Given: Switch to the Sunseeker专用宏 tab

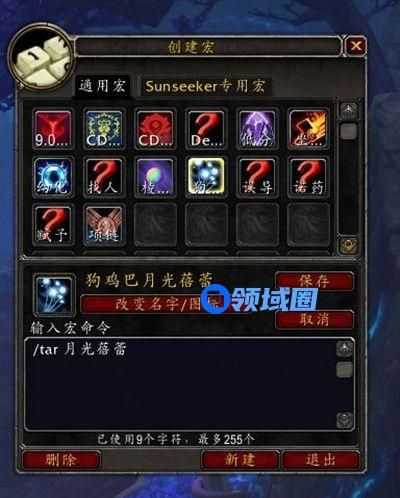Looking at the screenshot, I should [x=205, y=87].
